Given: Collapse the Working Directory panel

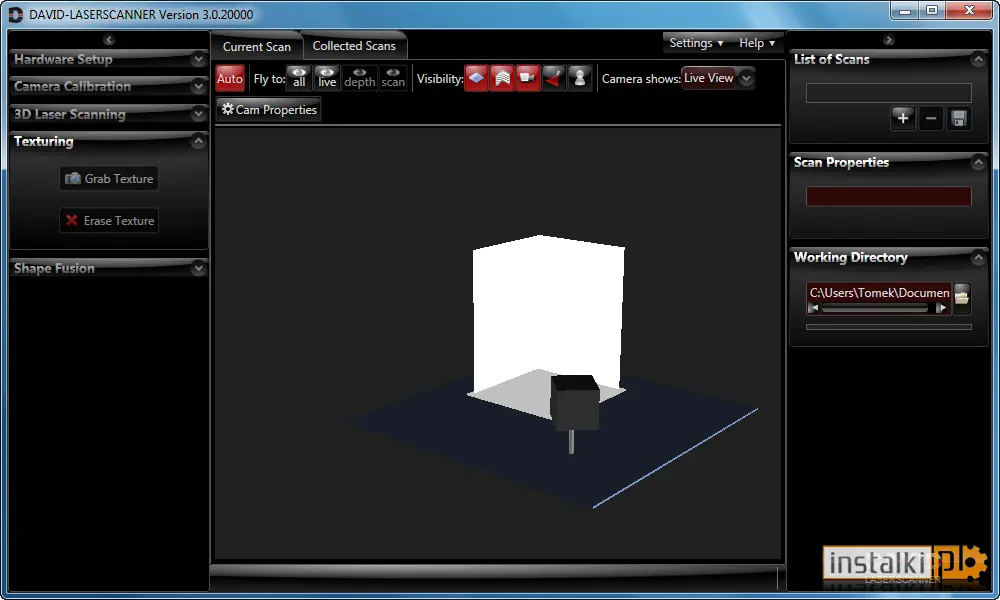Looking at the screenshot, I should [x=978, y=258].
